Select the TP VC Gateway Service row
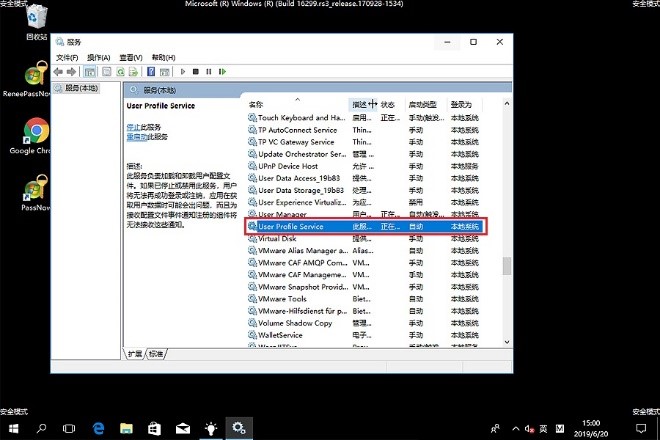This screenshot has width=660, height=440. [x=364, y=142]
